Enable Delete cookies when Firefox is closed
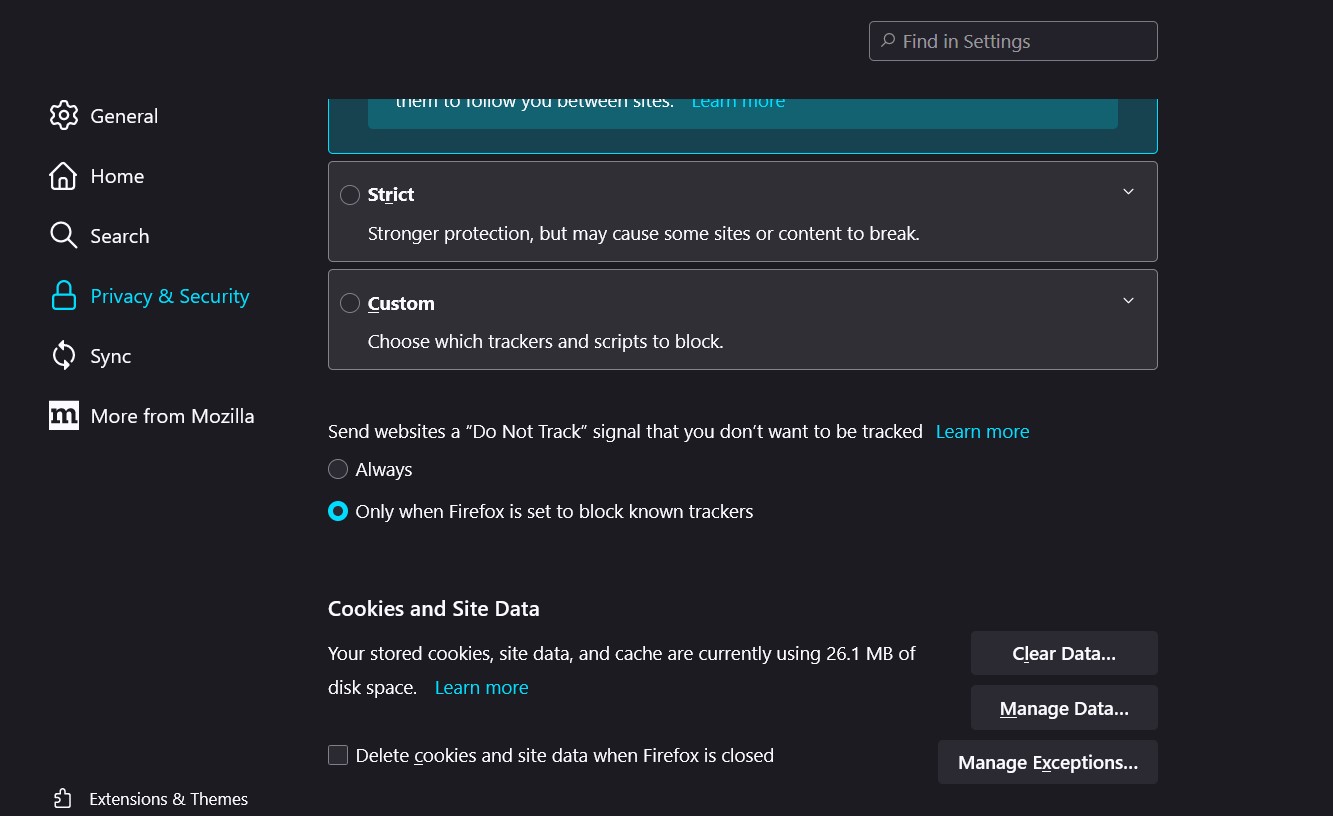 pos(338,755)
